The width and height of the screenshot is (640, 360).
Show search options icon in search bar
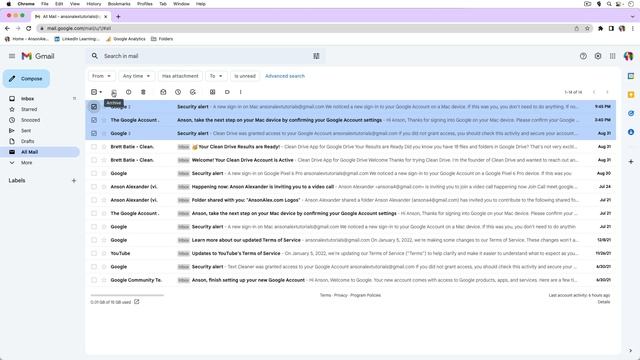point(316,56)
